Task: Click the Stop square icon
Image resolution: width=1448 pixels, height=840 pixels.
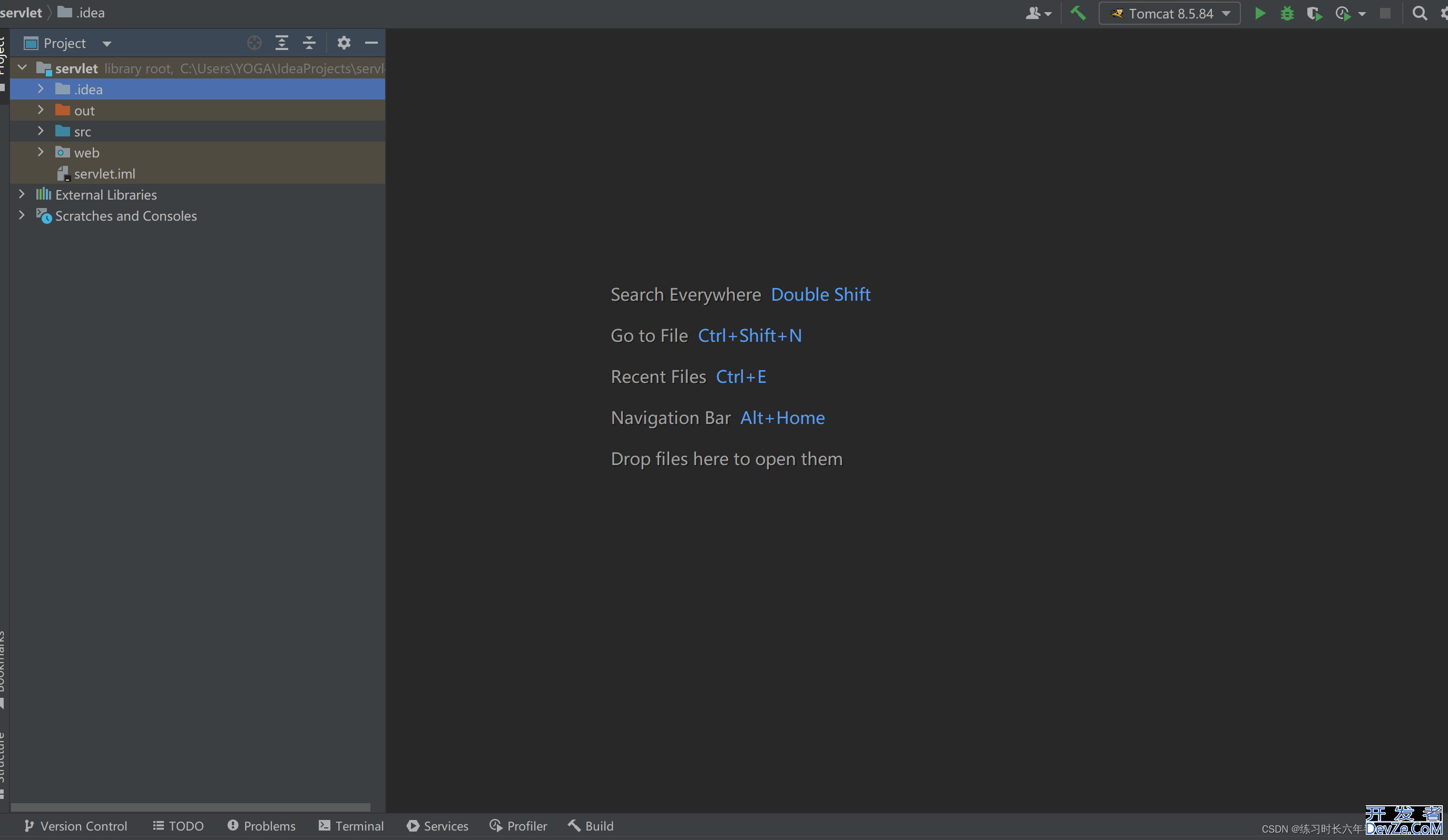Action: pyautogui.click(x=1385, y=13)
